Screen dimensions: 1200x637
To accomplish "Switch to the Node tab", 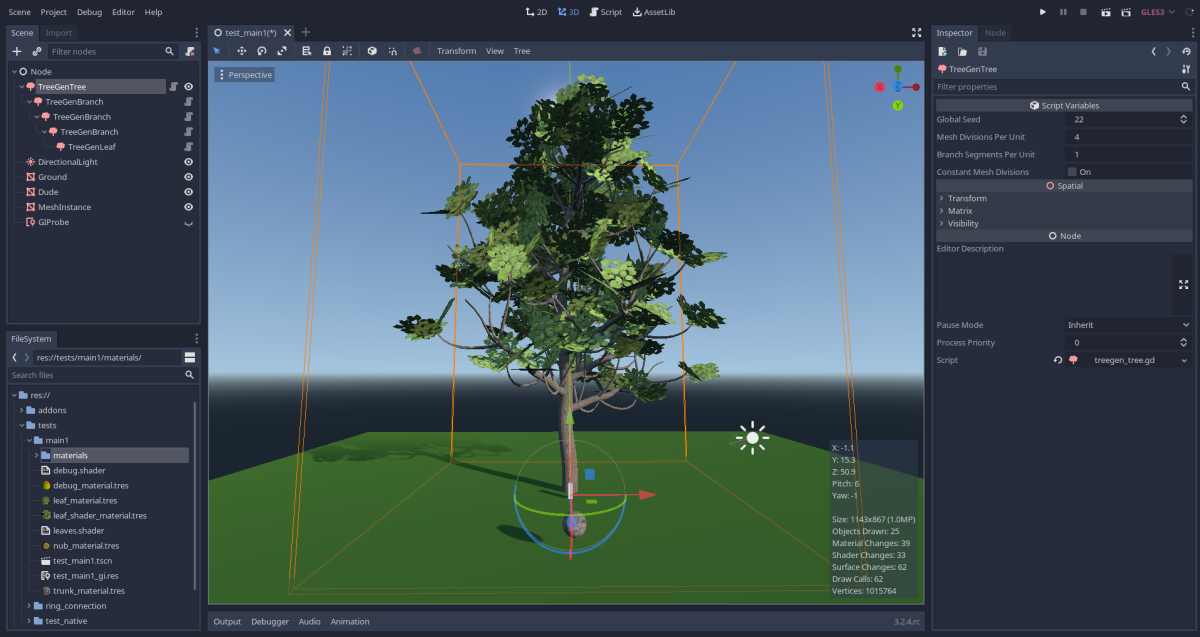I will click(995, 33).
